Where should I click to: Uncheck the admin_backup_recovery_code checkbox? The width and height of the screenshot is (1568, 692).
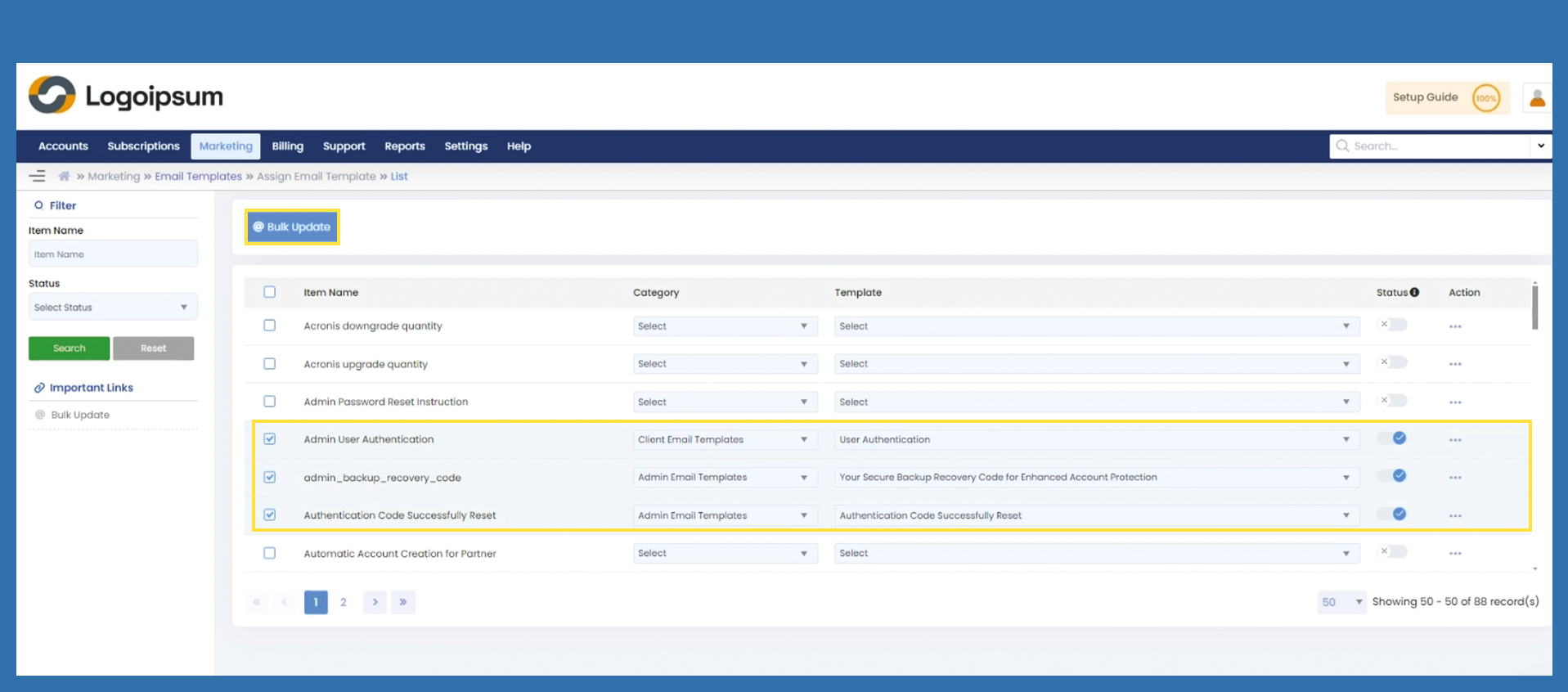point(270,477)
